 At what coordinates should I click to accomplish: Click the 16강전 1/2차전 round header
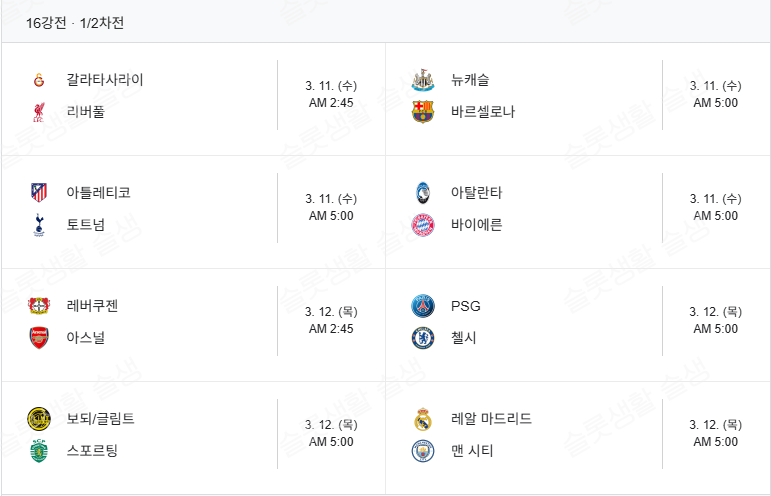75,22
